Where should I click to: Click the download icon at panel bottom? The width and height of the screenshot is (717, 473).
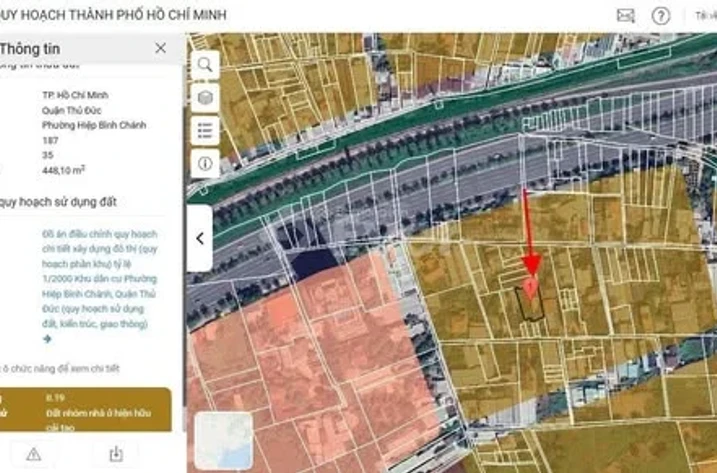(115, 454)
